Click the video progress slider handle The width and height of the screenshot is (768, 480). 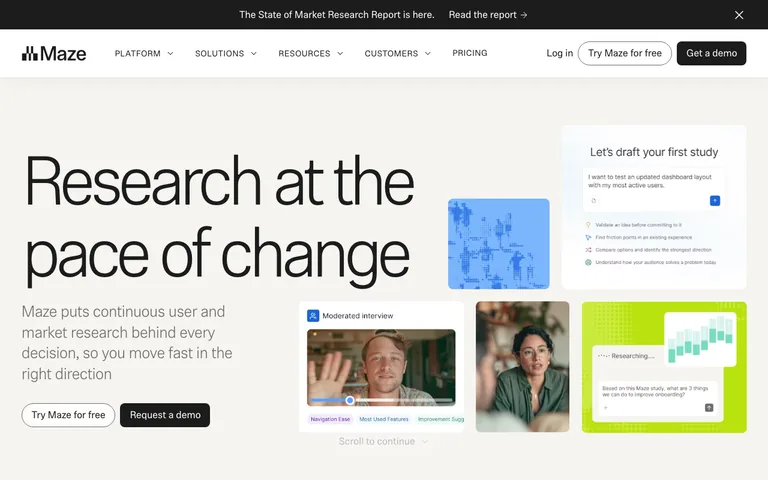(x=350, y=400)
